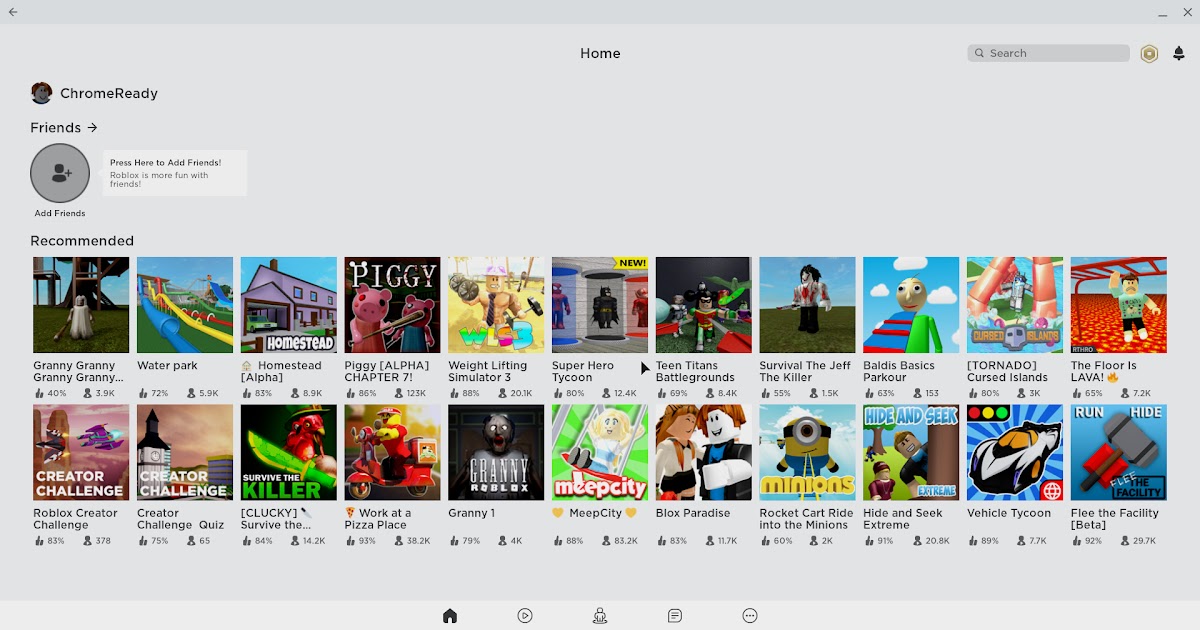Open the Discover play icon in bottom bar
This screenshot has width=1200, height=630.
tap(525, 616)
